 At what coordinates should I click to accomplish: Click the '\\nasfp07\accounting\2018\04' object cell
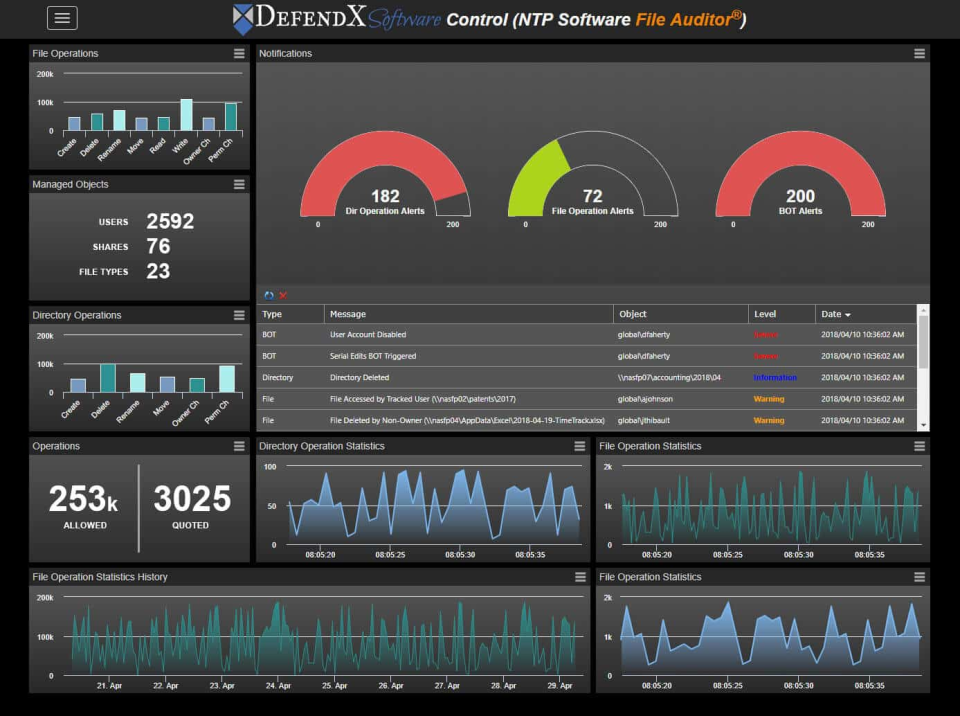[x=669, y=377]
